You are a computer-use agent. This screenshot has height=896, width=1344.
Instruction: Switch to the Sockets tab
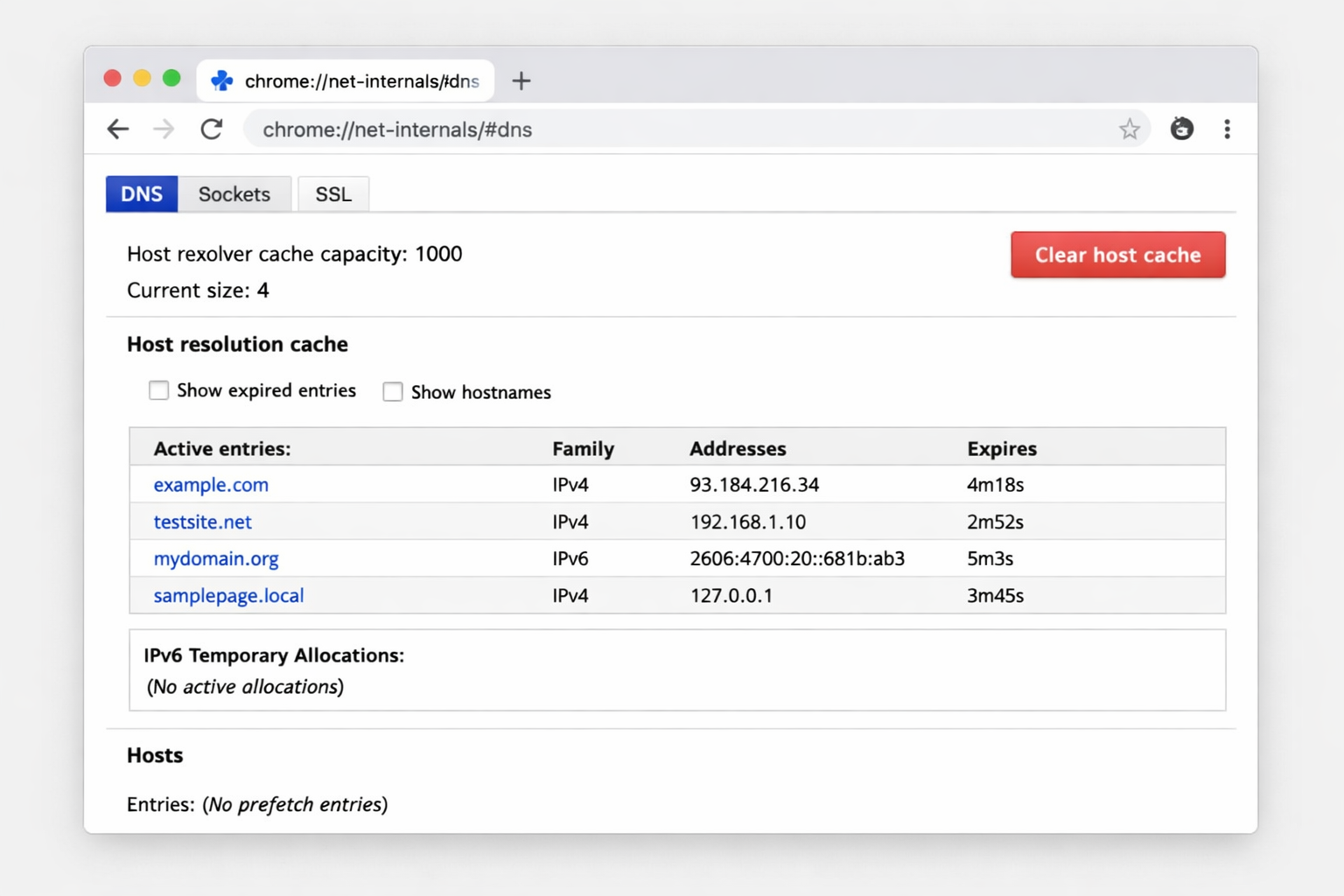pos(234,194)
